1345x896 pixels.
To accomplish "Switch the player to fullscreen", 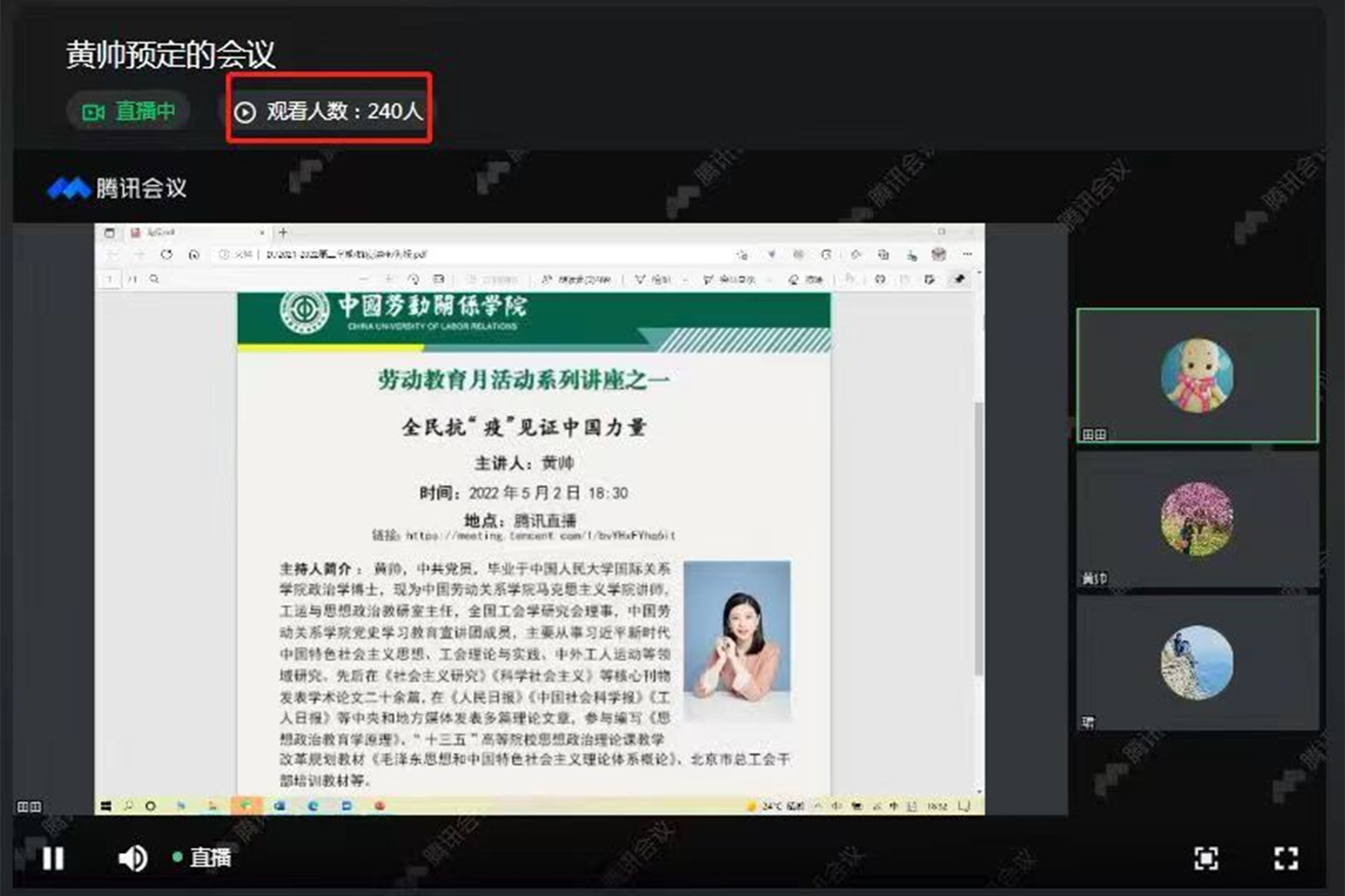I will (x=1286, y=858).
